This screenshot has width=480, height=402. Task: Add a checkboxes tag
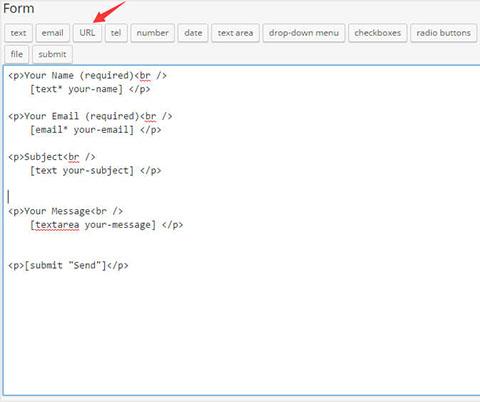(x=378, y=33)
